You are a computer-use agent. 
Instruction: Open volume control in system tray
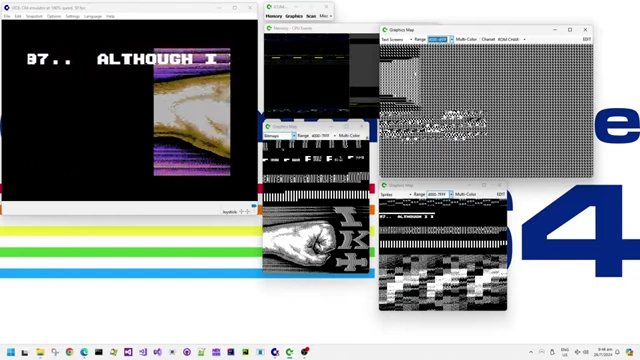[586, 352]
